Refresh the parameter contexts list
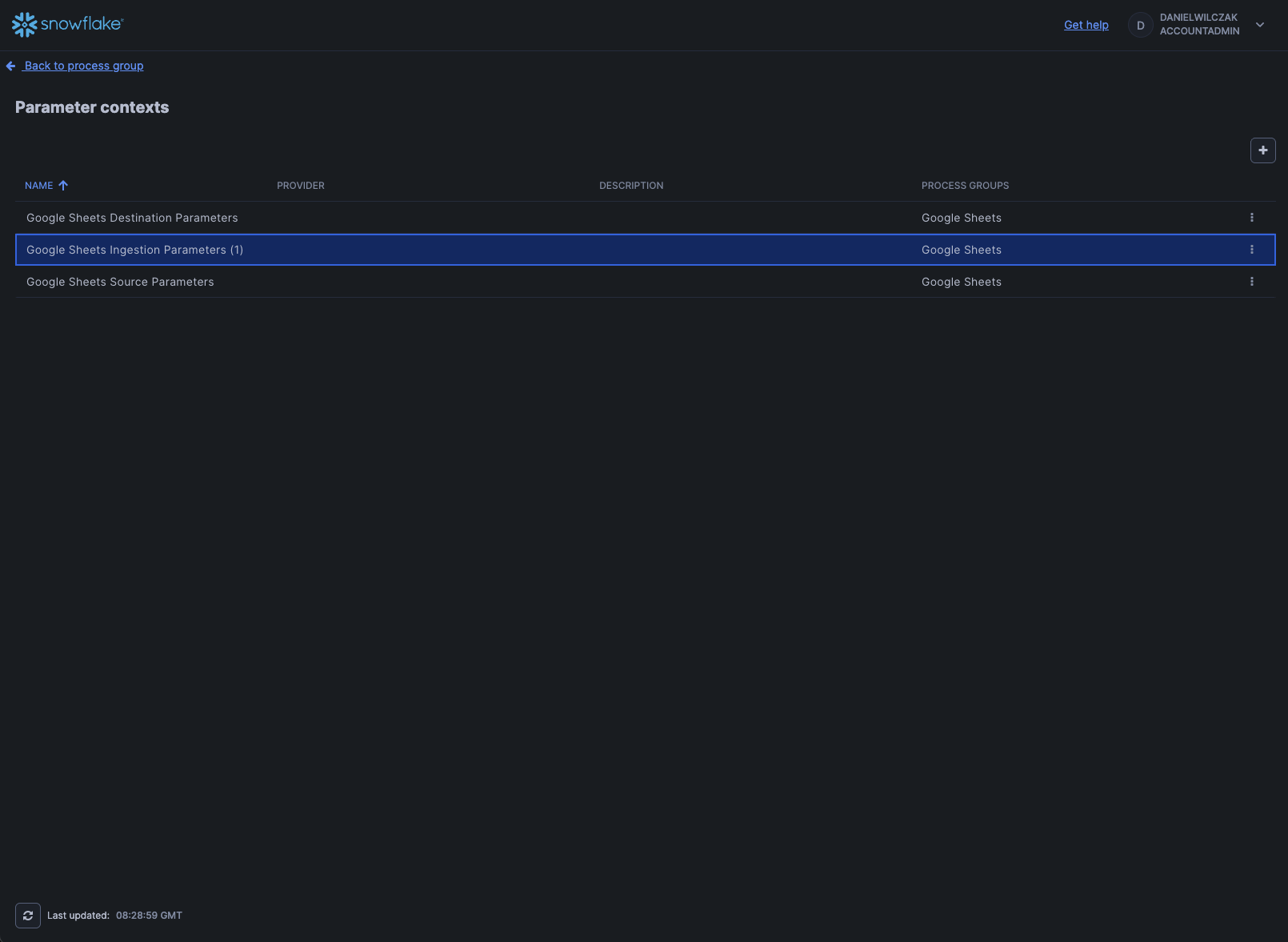This screenshot has width=1288, height=942. [28, 916]
